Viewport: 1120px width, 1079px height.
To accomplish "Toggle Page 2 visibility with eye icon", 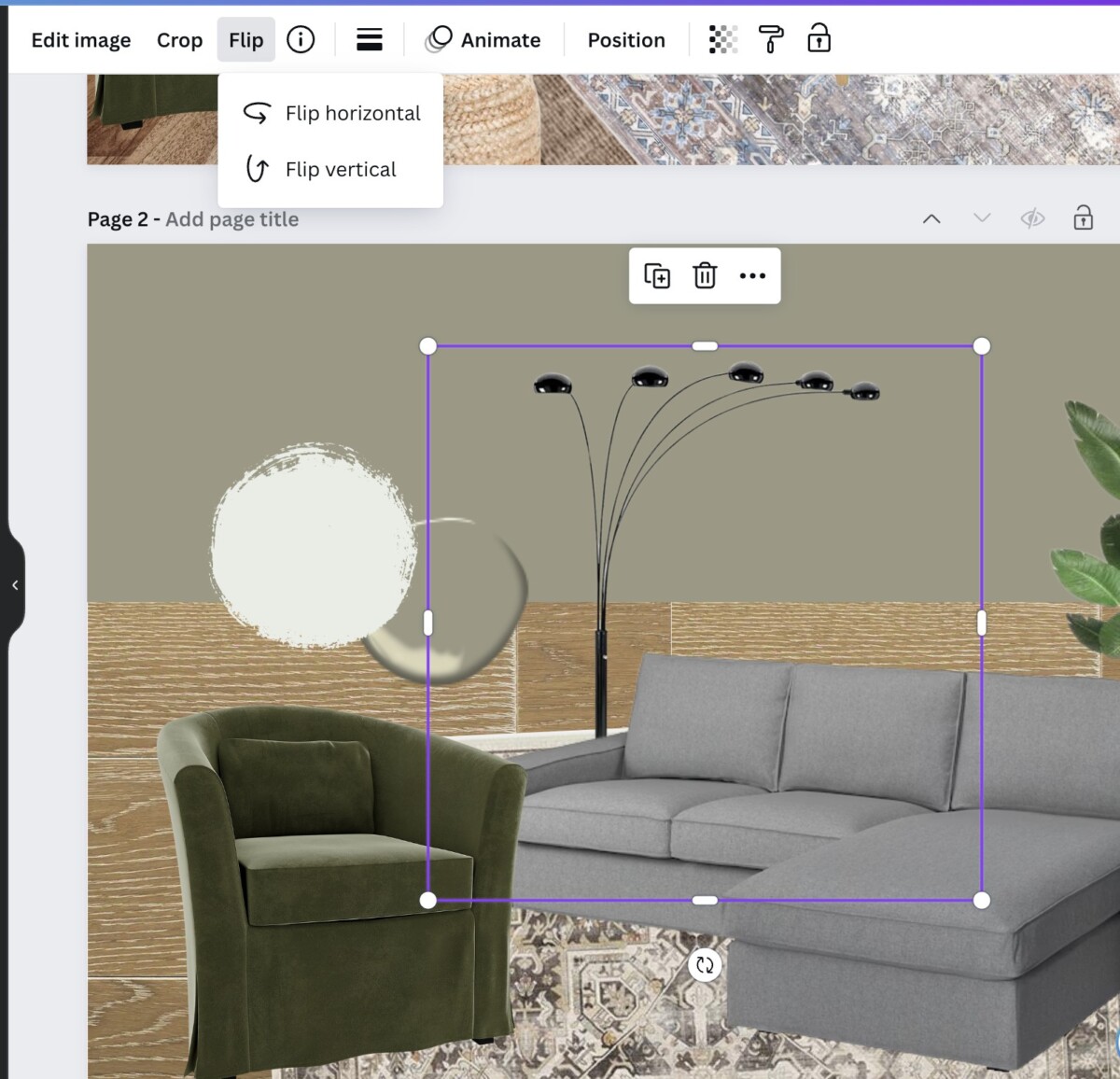I will click(1032, 218).
